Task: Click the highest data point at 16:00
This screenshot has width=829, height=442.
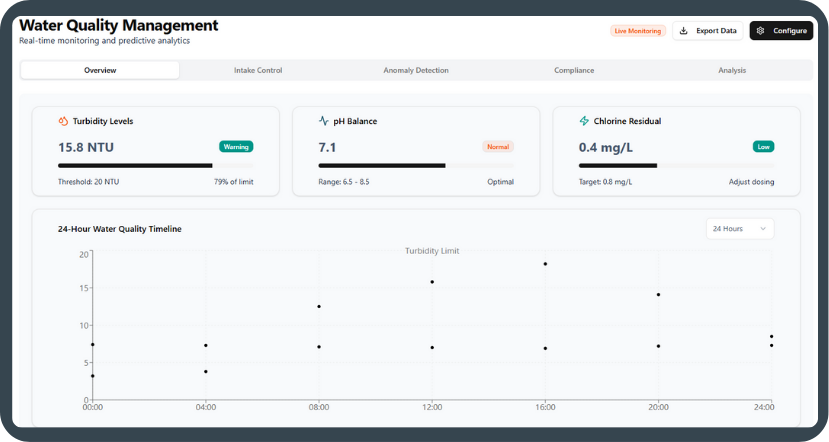Action: tap(545, 264)
